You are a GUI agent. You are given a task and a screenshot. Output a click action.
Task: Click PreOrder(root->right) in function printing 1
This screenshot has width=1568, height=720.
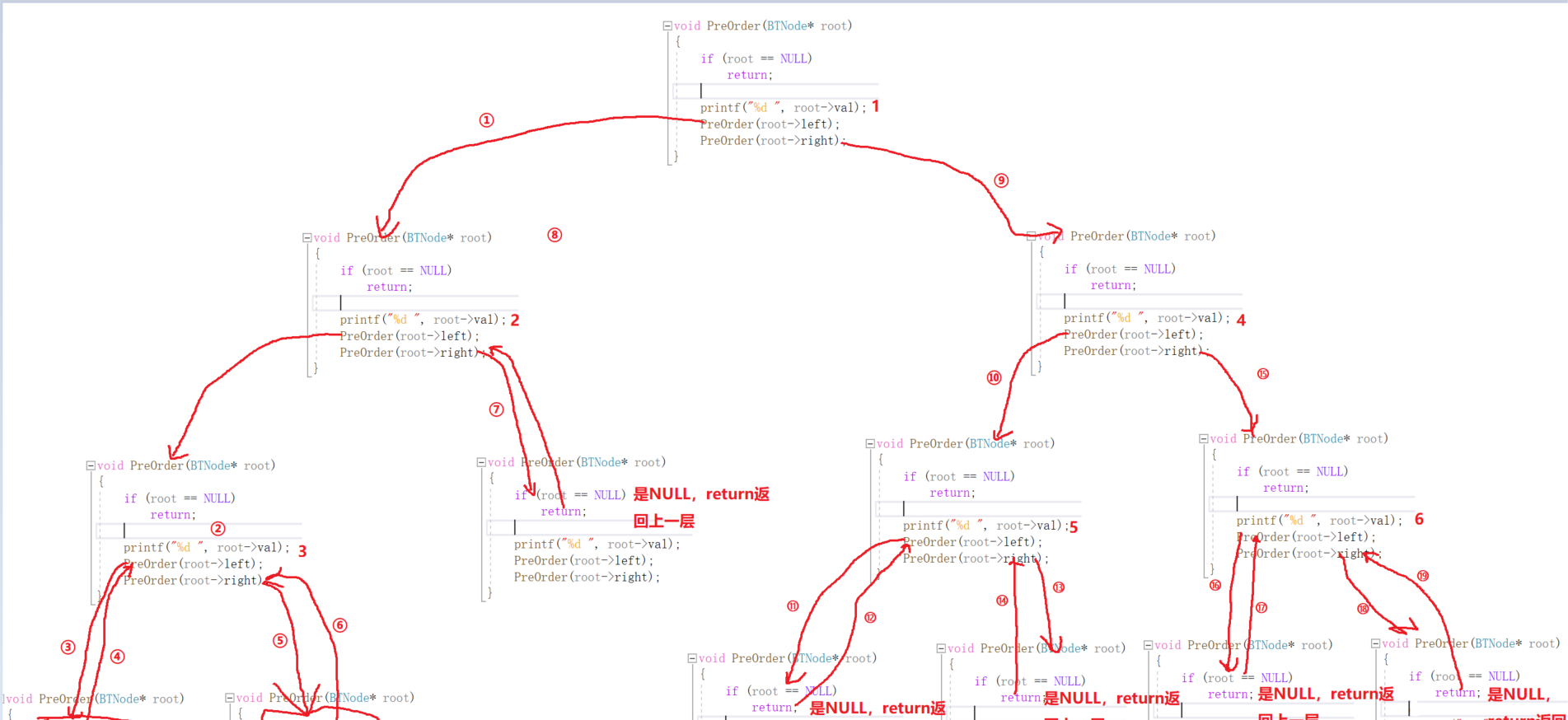click(773, 141)
